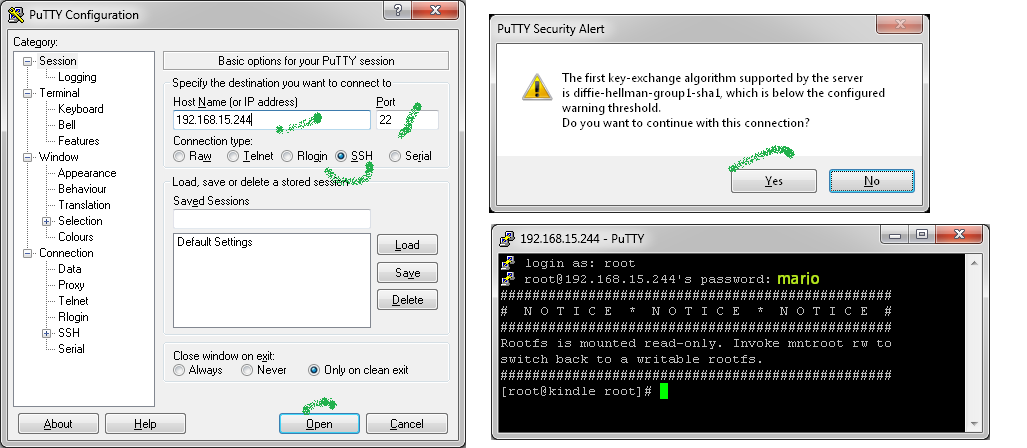Click the Save button for saved sessions
The height and width of the screenshot is (448, 1027).
point(407,272)
